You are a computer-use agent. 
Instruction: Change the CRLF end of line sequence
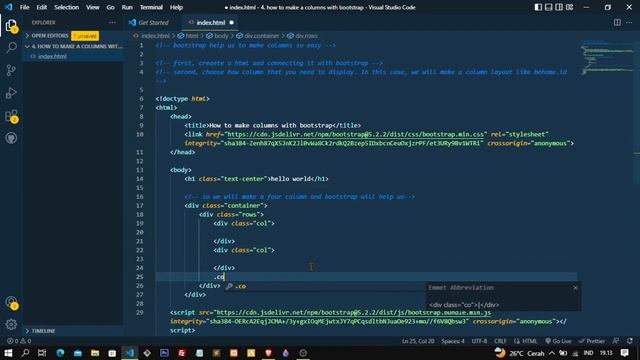tap(500, 341)
